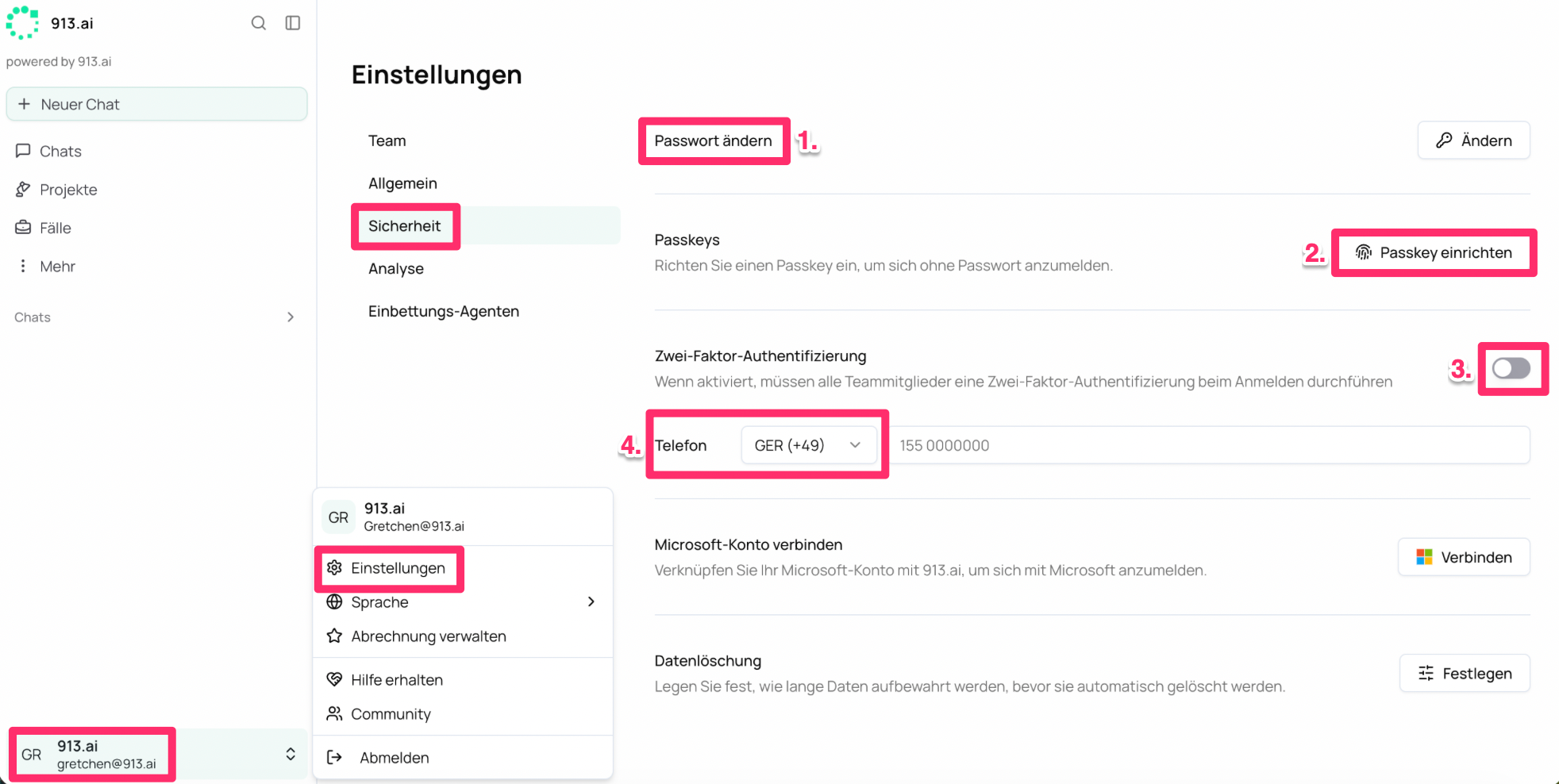Choose Einstellungen in the account menu
Viewport: 1559px width, 784px height.
463,568
